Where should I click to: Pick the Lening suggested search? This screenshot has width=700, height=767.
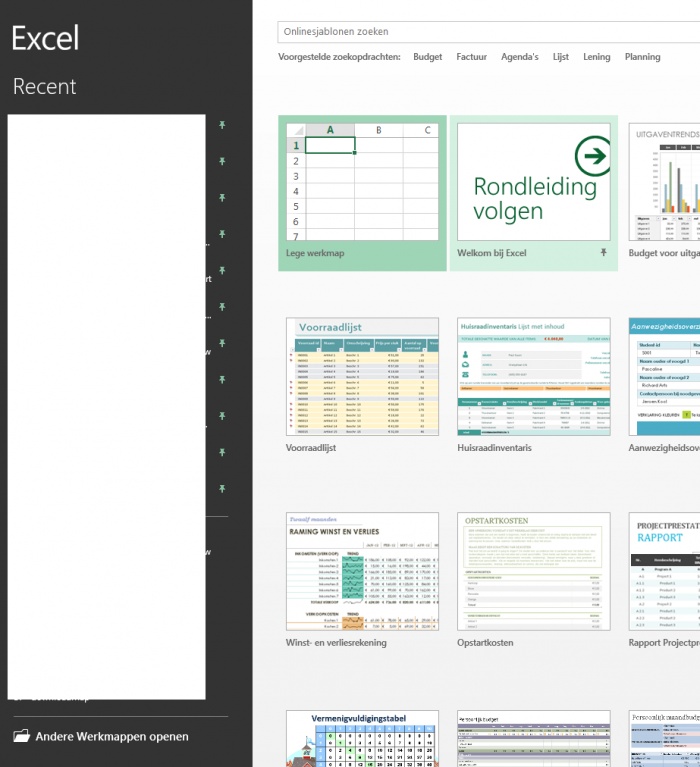click(596, 57)
